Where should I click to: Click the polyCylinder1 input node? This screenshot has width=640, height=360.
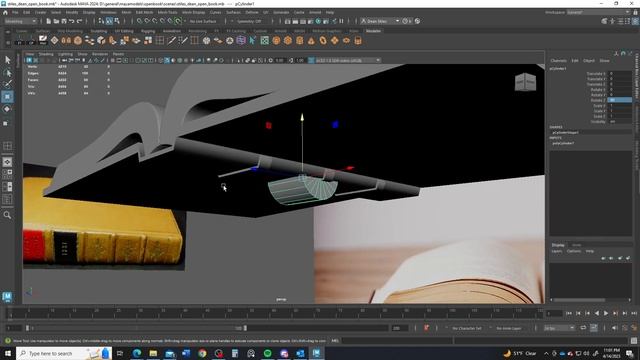tap(563, 143)
